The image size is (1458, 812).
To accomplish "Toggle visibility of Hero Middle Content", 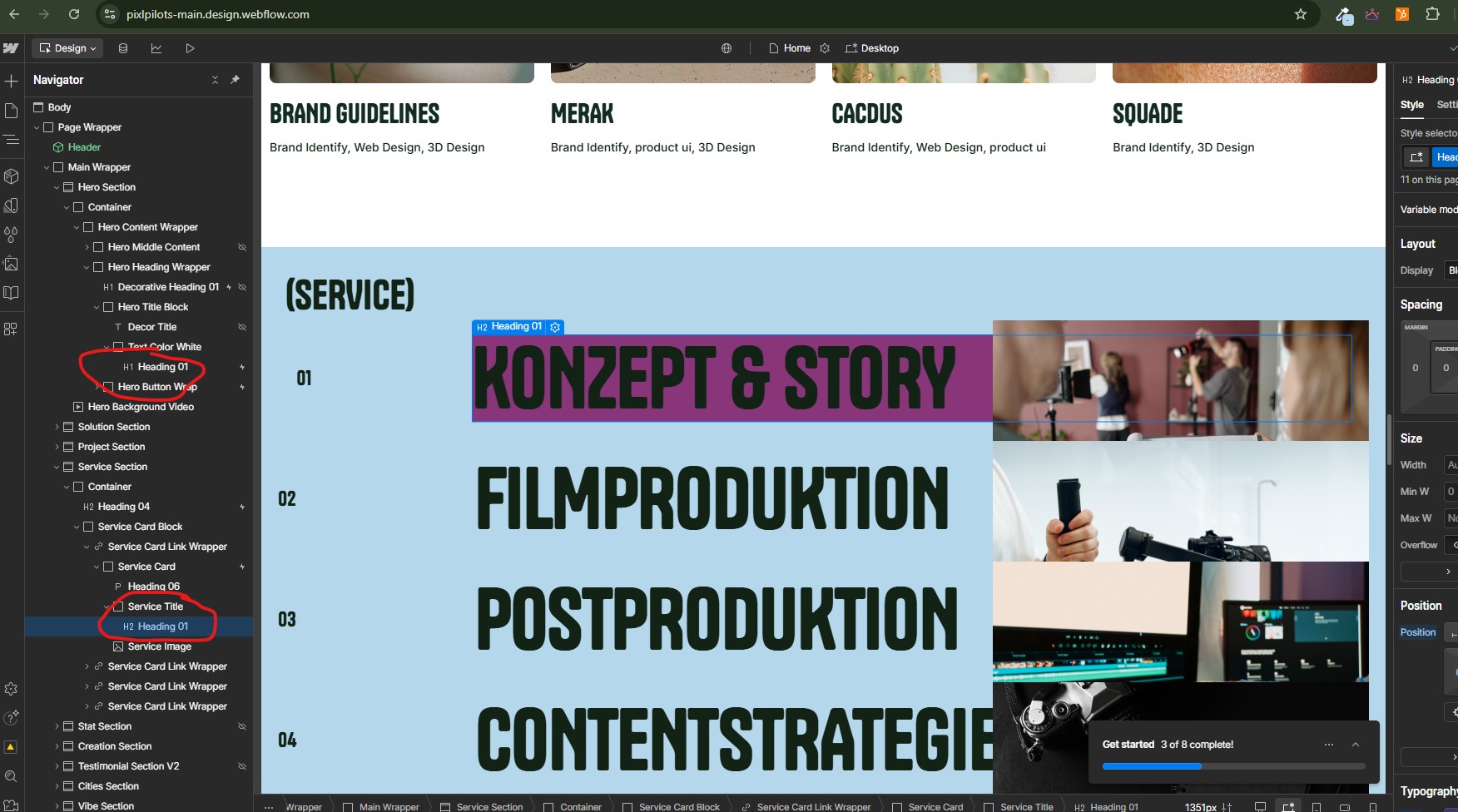I will 242,247.
